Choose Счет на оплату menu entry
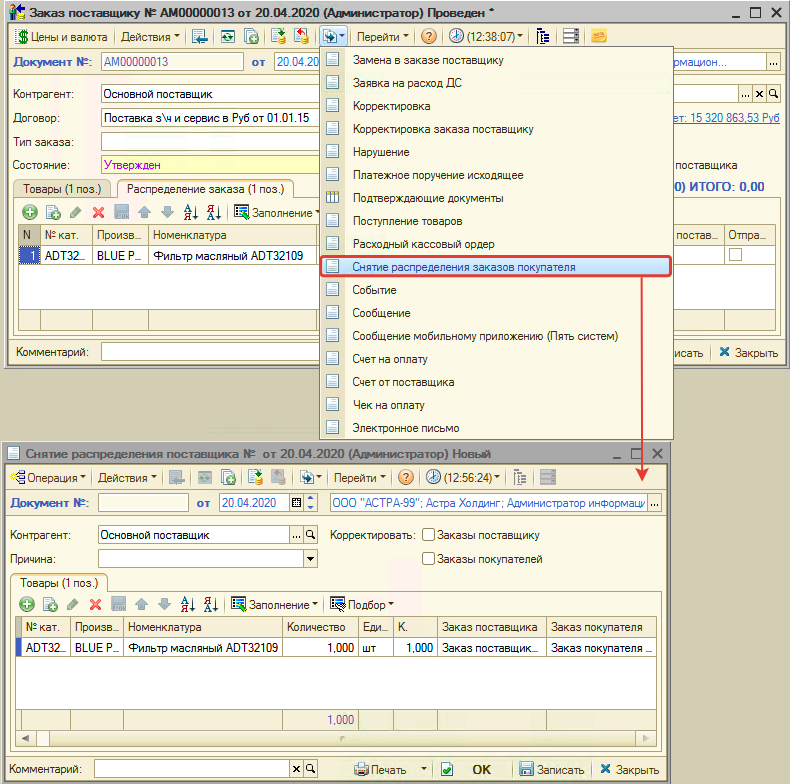 [x=390, y=359]
